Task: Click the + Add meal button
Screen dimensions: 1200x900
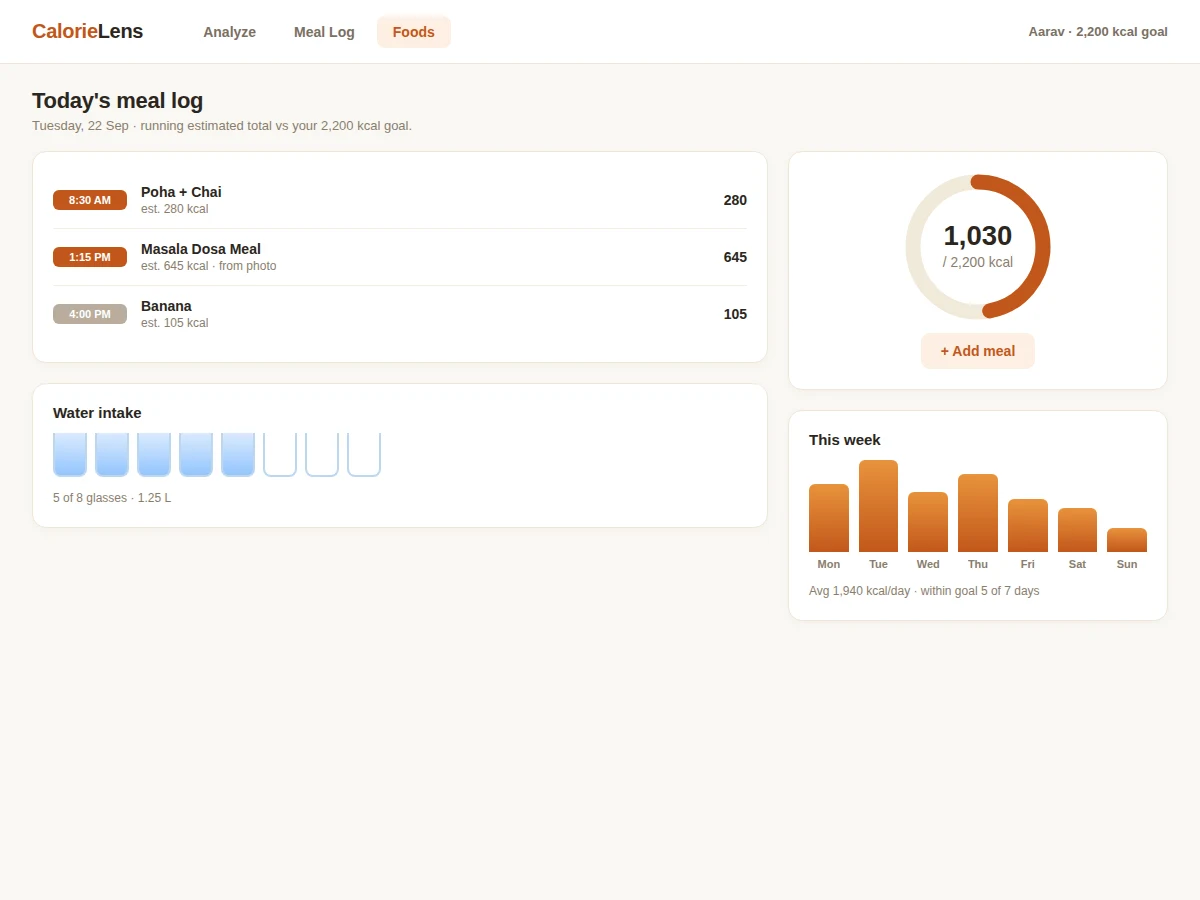Action: click(x=977, y=351)
